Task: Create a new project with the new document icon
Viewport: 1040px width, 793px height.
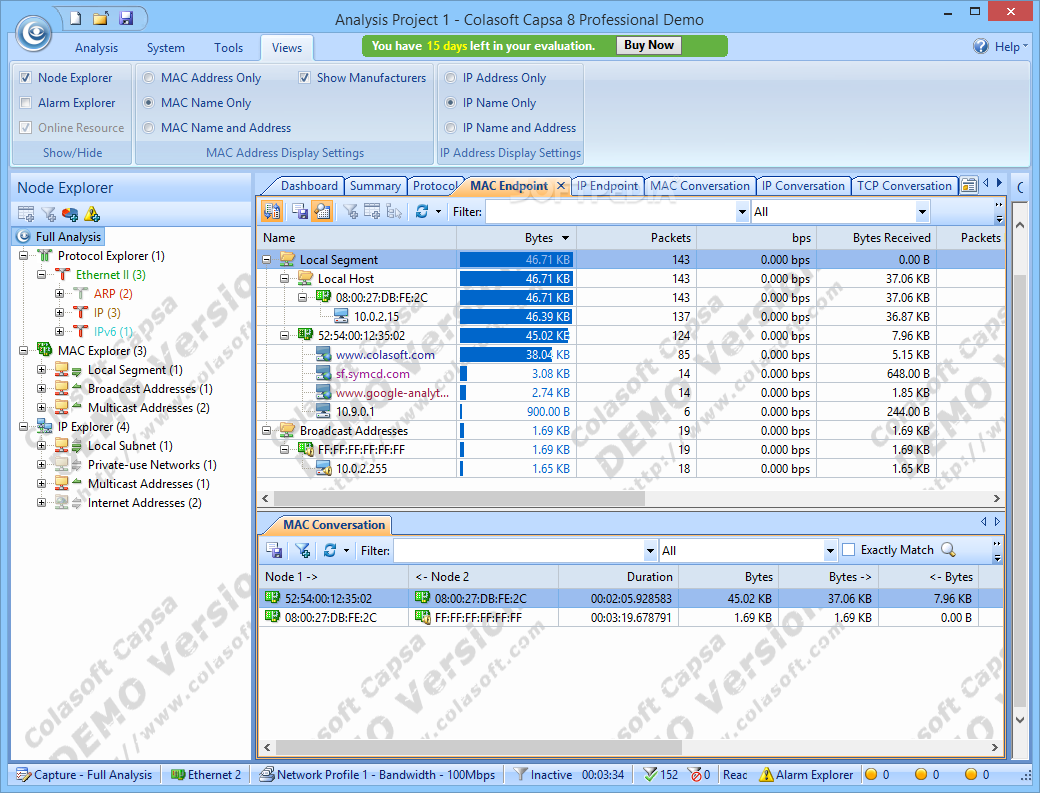Action: point(76,18)
